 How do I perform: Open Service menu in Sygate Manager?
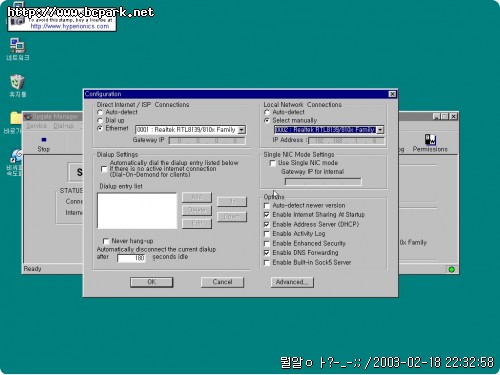[36, 126]
